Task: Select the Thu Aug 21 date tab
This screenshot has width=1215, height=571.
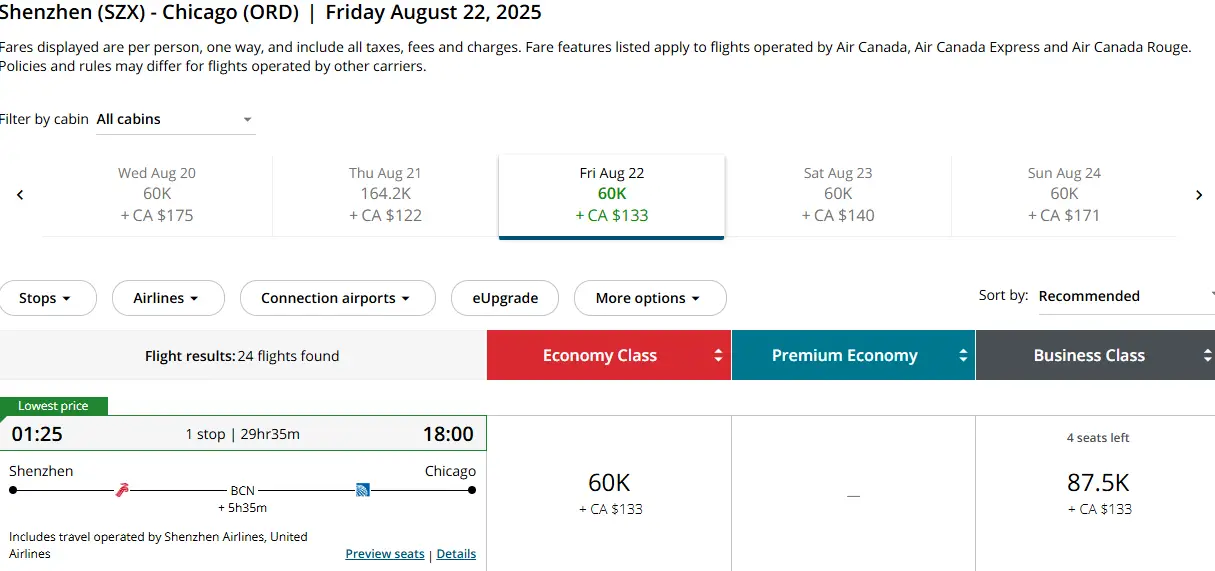Action: (385, 194)
